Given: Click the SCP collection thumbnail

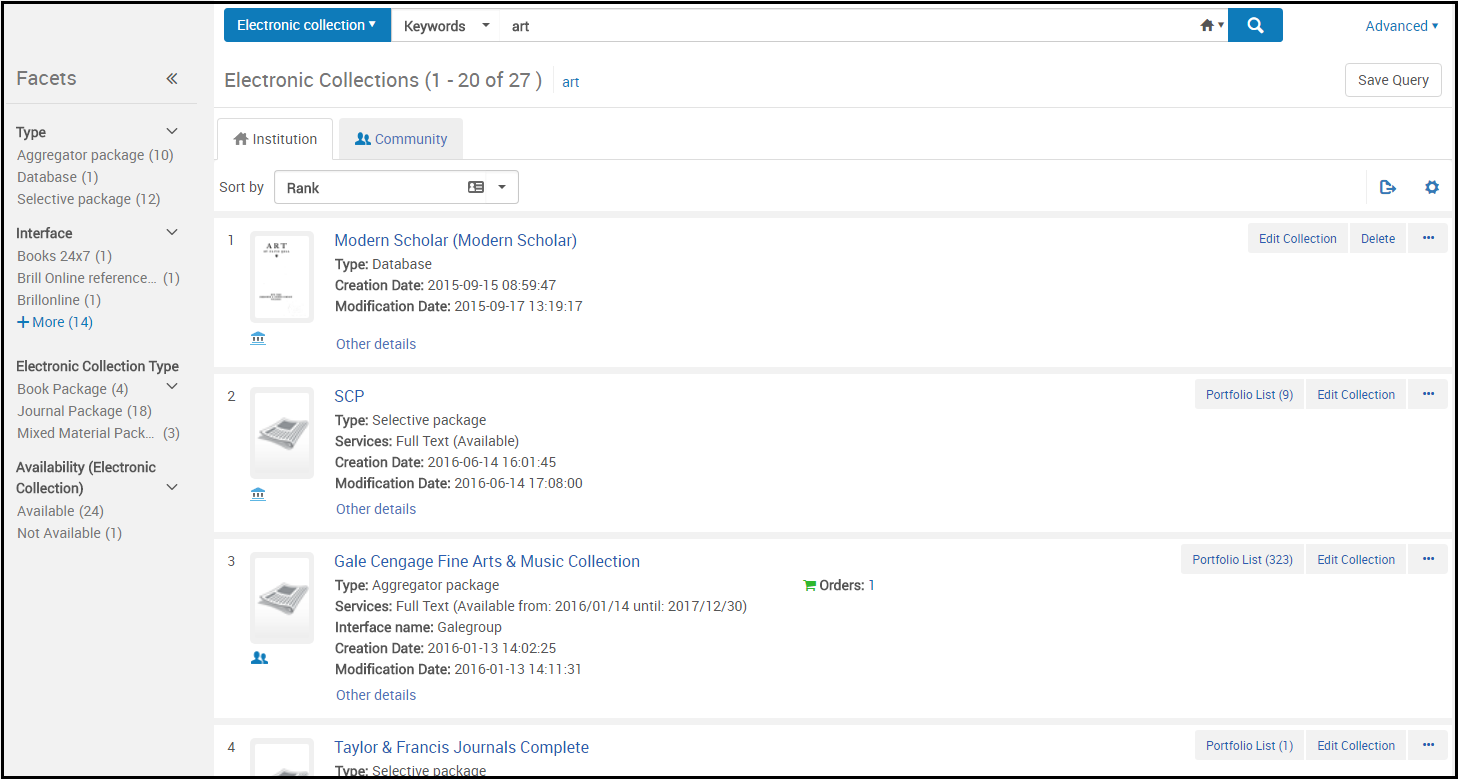Looking at the screenshot, I should pyautogui.click(x=282, y=432).
